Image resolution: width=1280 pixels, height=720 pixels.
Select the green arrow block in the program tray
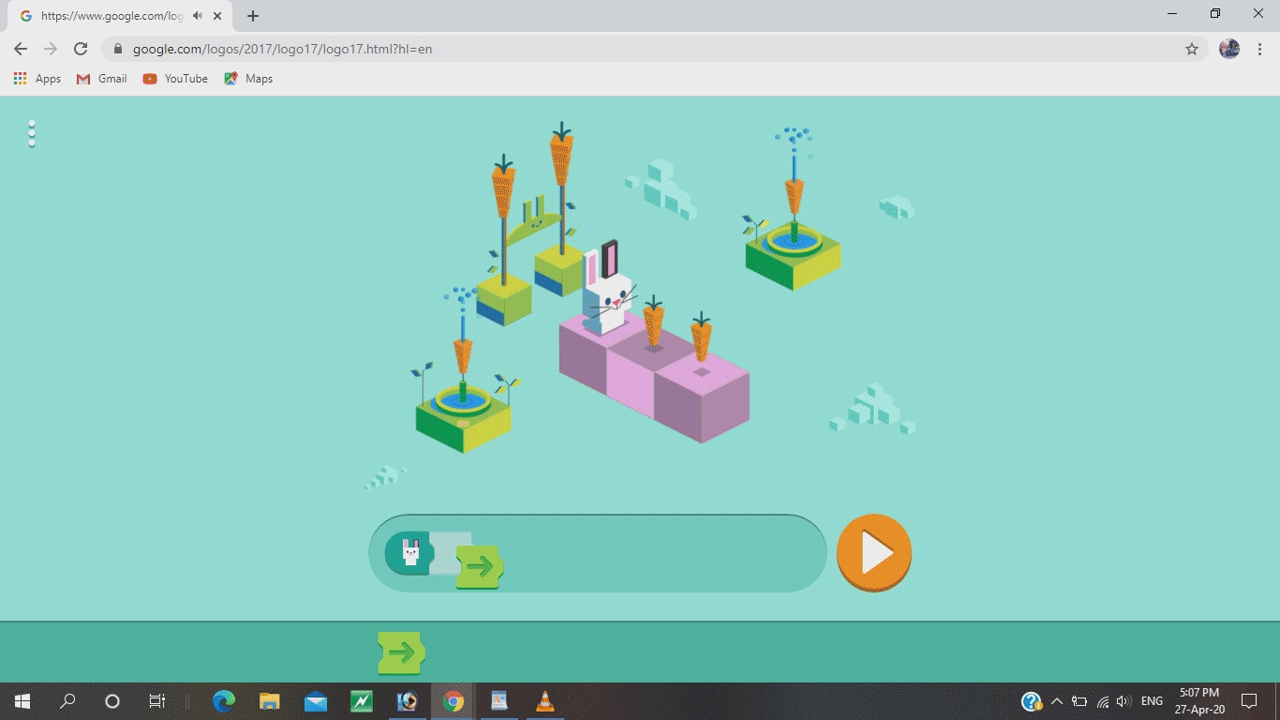(x=479, y=567)
